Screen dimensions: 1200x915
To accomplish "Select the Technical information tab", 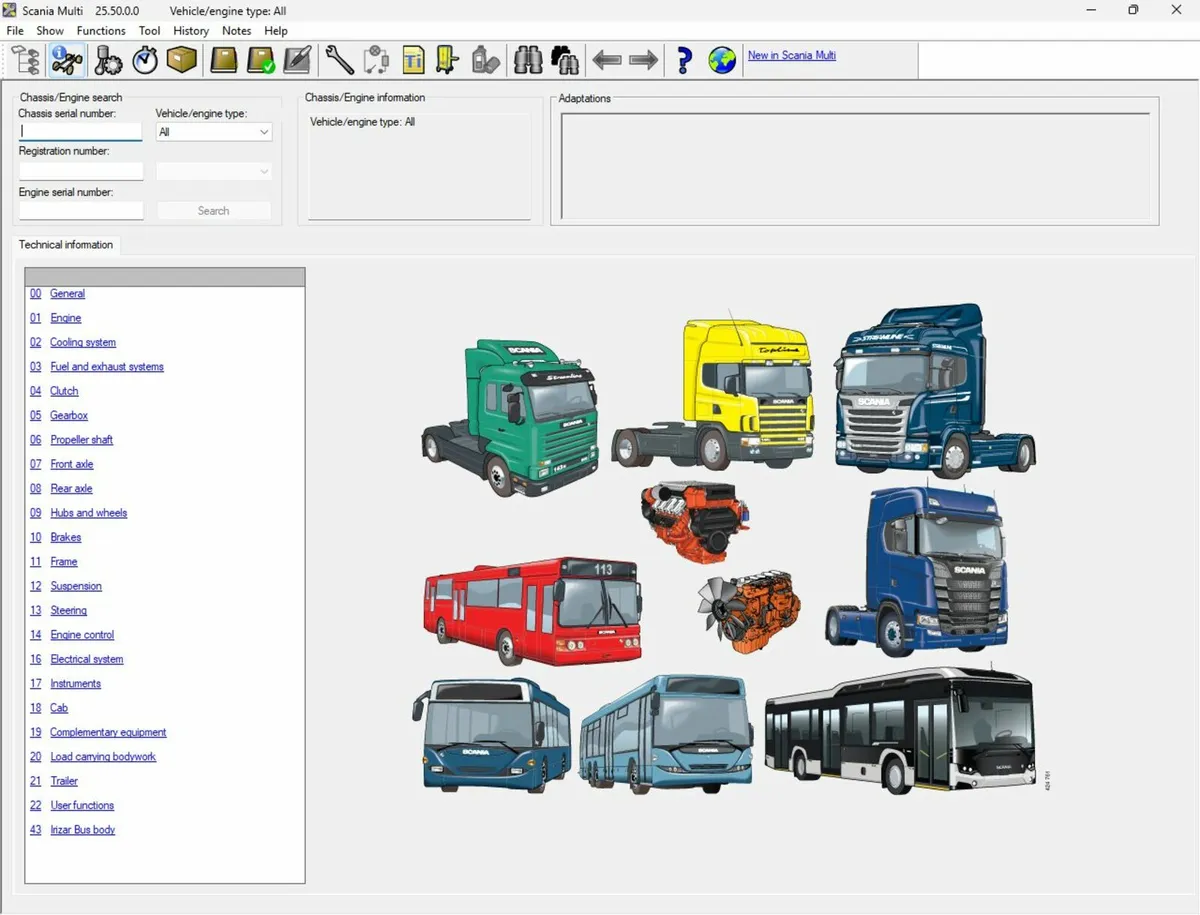I will tap(66, 245).
